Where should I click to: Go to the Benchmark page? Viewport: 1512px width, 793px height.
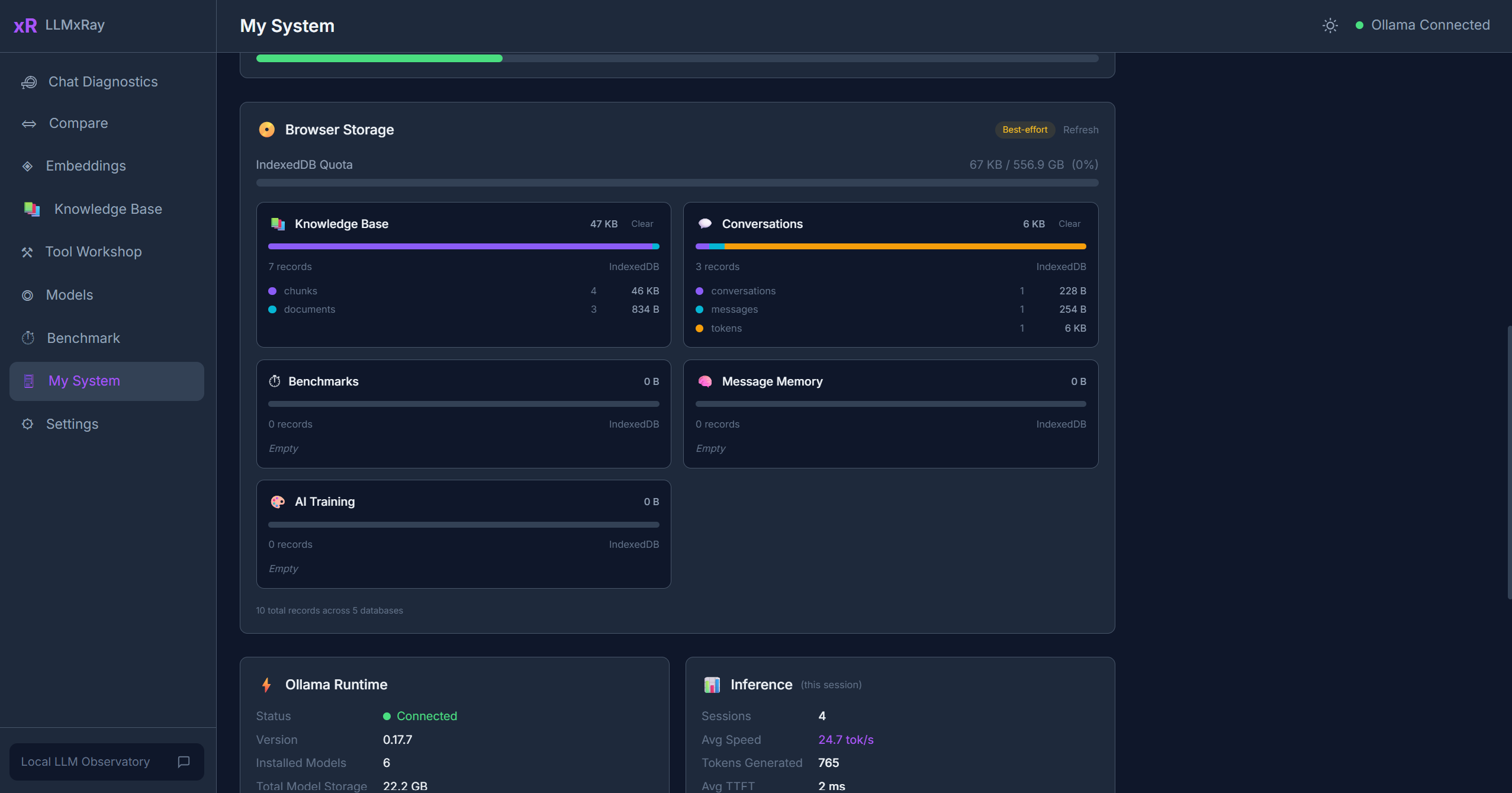[x=83, y=338]
